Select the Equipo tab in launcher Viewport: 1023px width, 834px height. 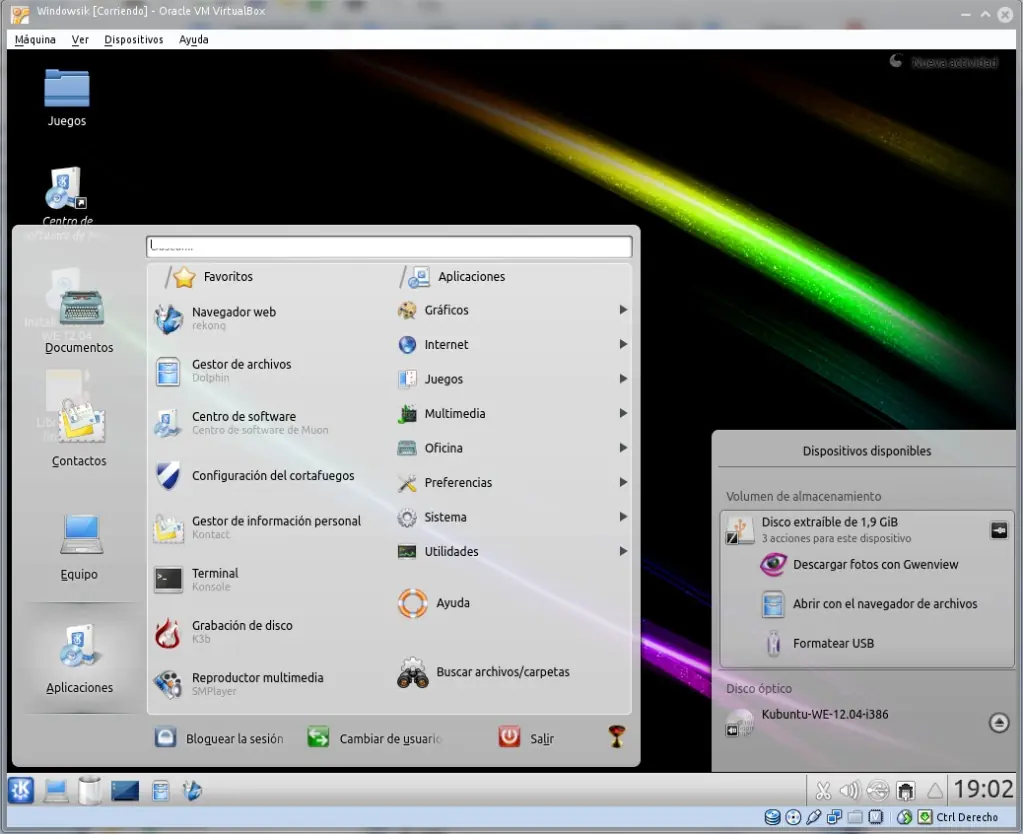coord(79,547)
